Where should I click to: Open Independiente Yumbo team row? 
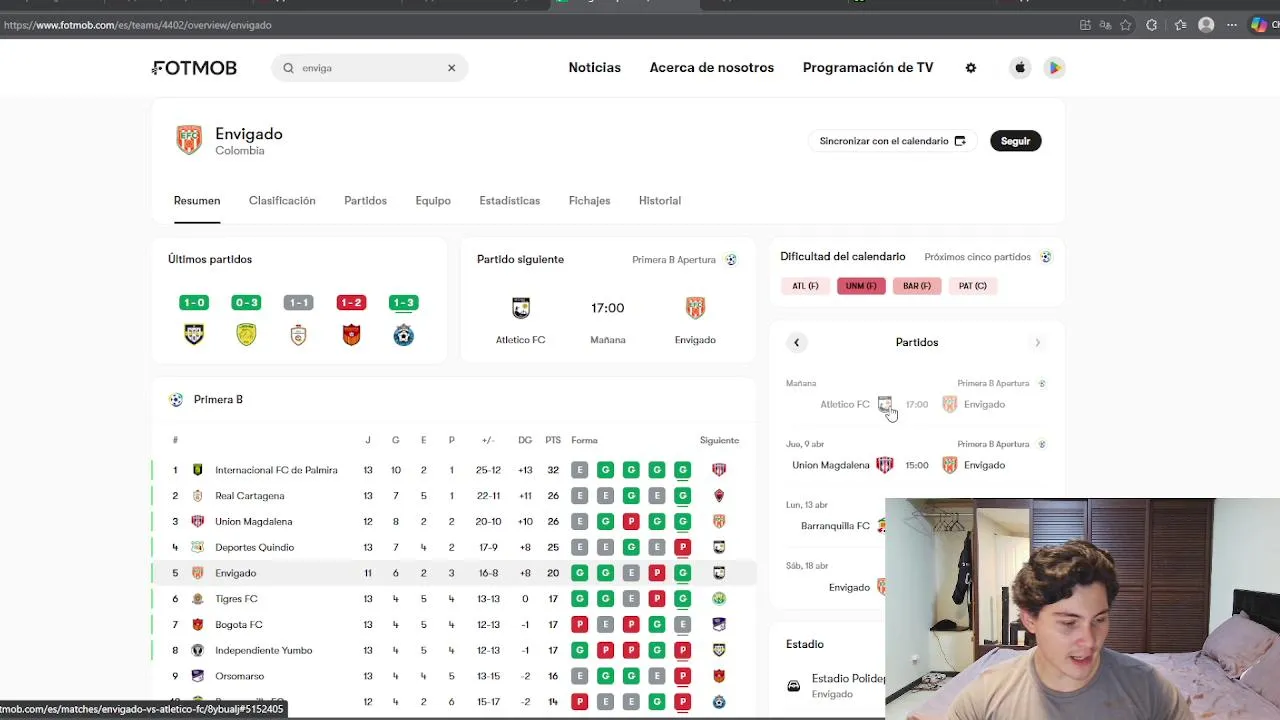tap(454, 651)
